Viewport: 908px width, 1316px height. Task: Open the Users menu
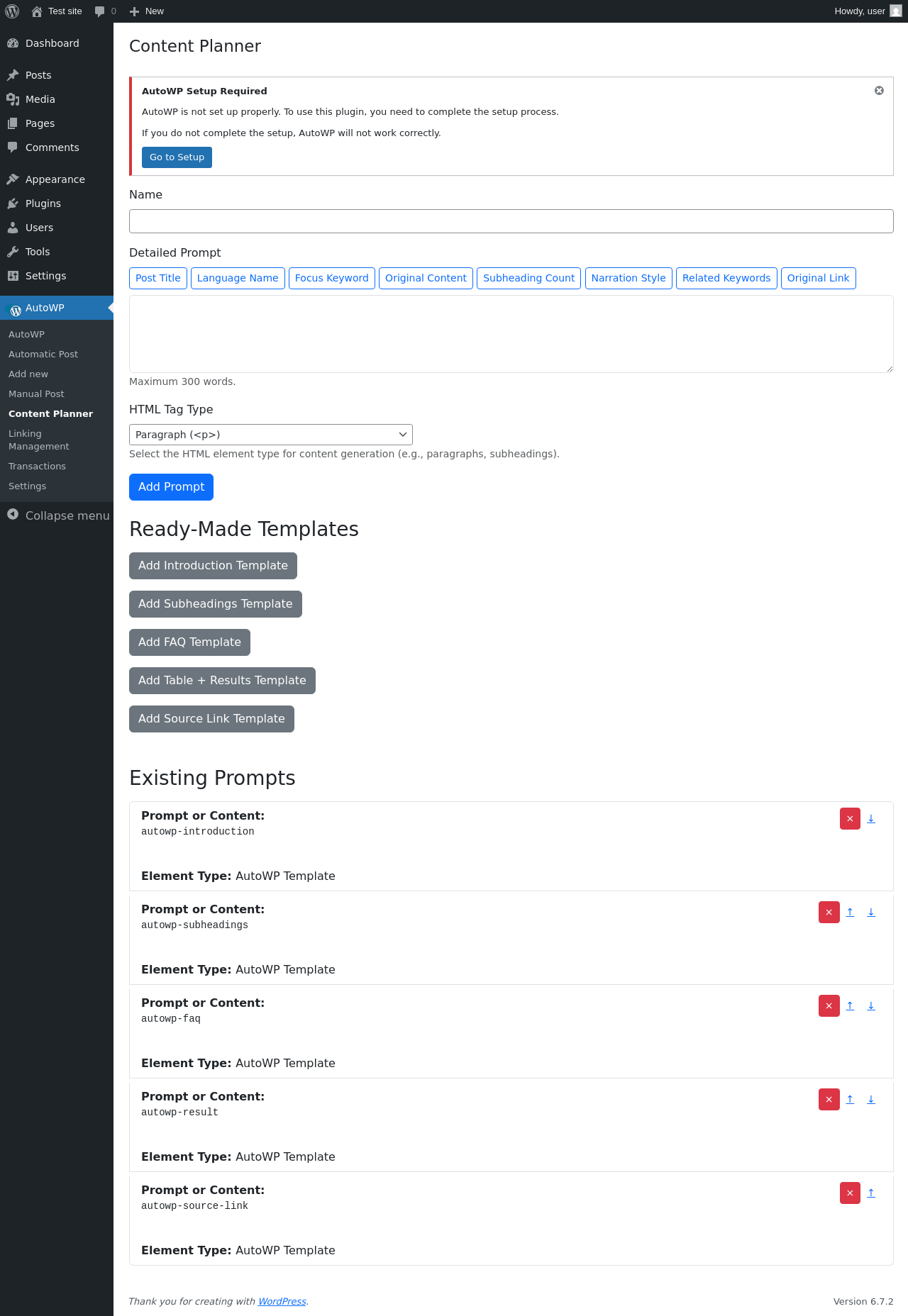[57, 228]
